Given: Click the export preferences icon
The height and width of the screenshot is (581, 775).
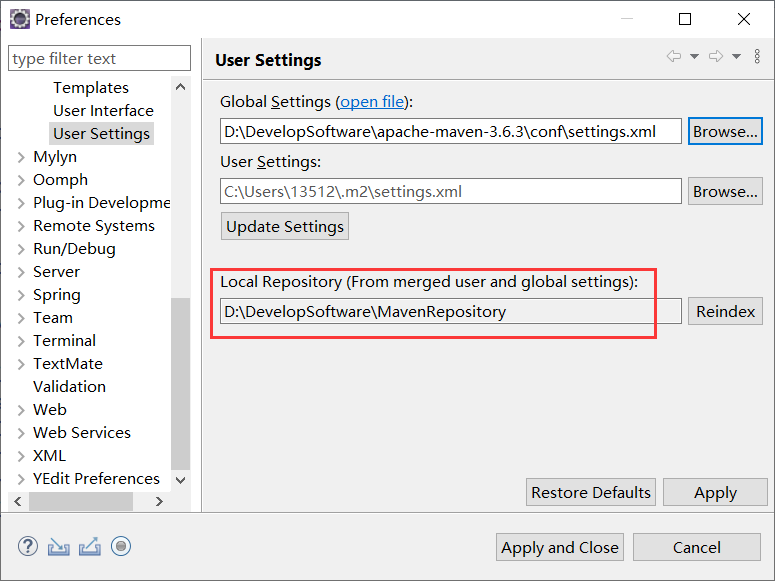Looking at the screenshot, I should point(89,546).
